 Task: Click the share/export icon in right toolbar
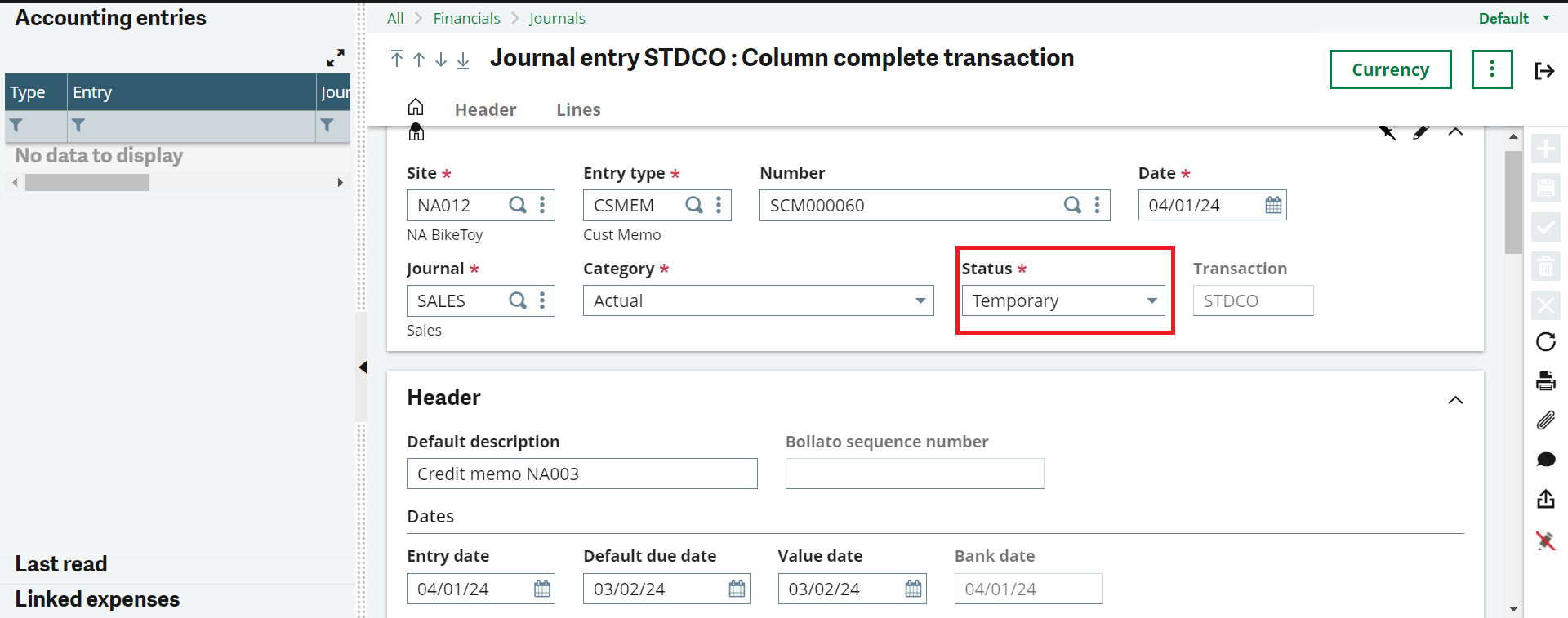[x=1546, y=499]
